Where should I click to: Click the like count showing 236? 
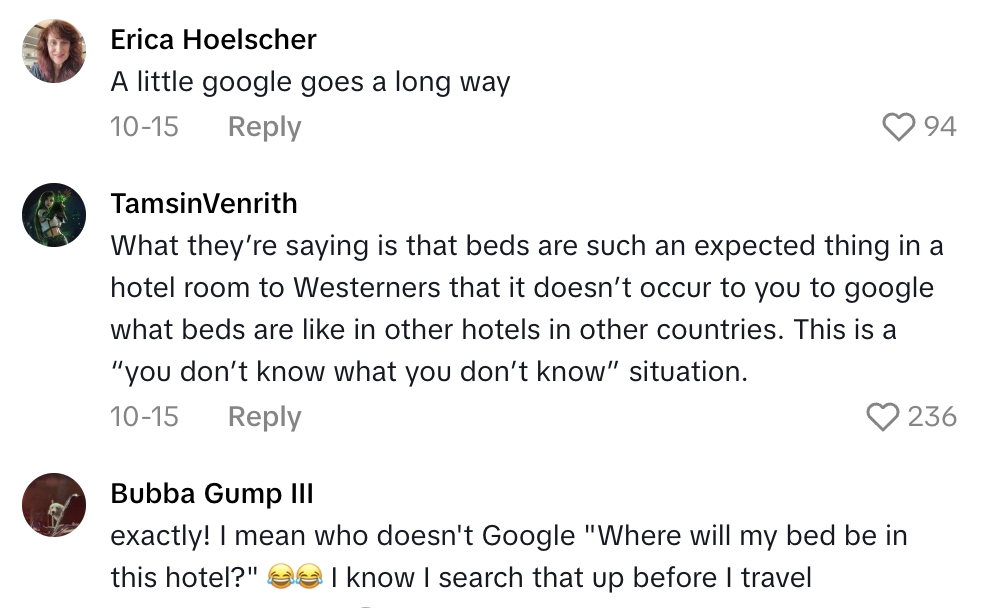pos(932,417)
